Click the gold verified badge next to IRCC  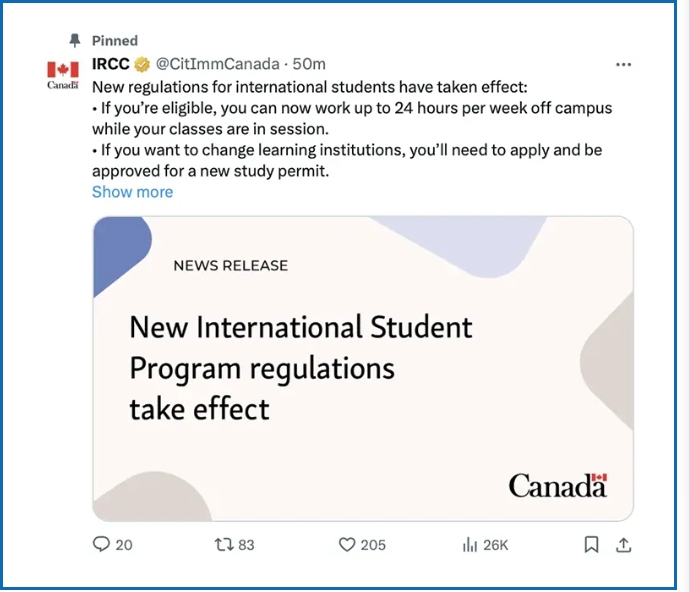[x=142, y=64]
